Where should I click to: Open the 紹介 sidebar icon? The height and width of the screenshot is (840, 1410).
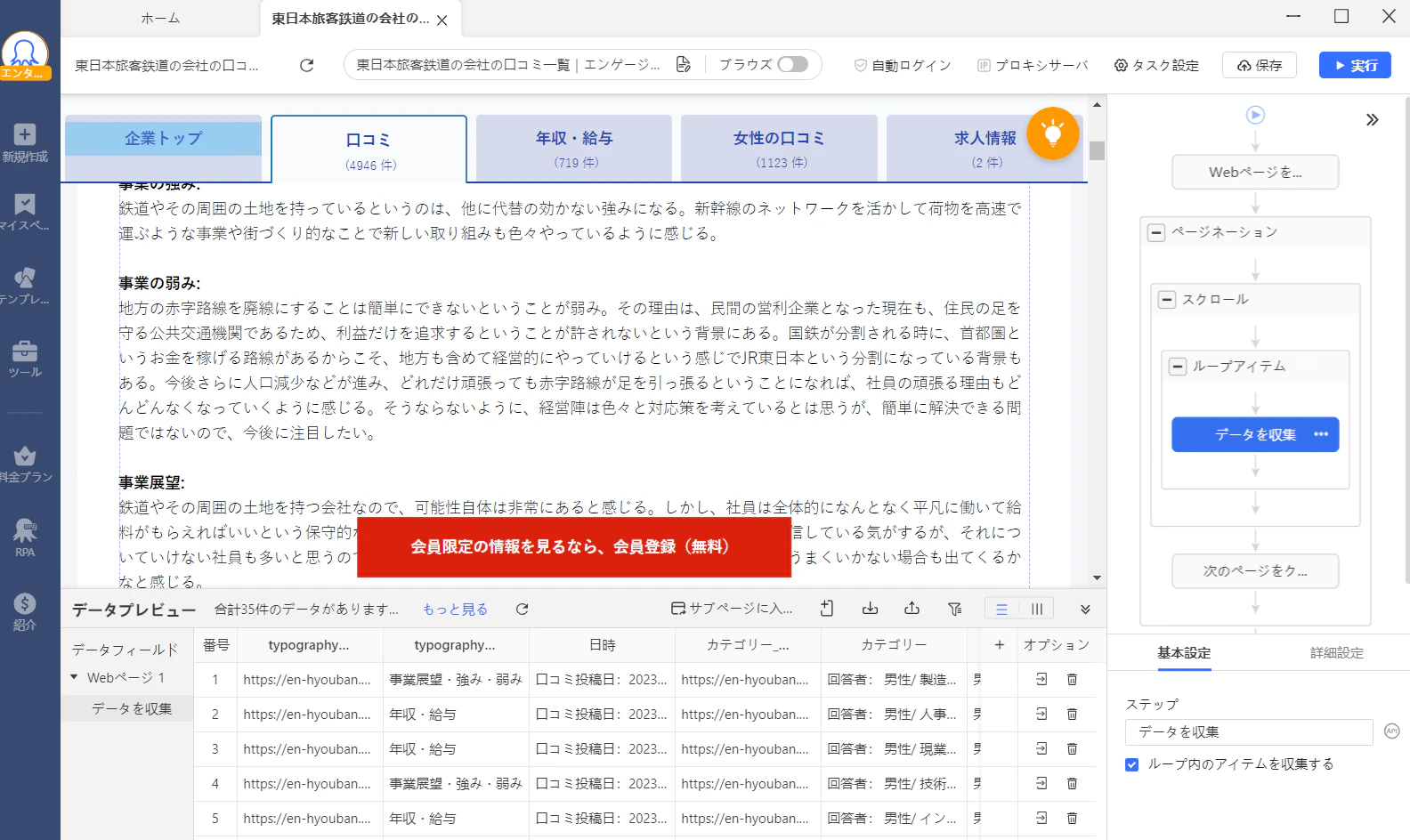25,611
